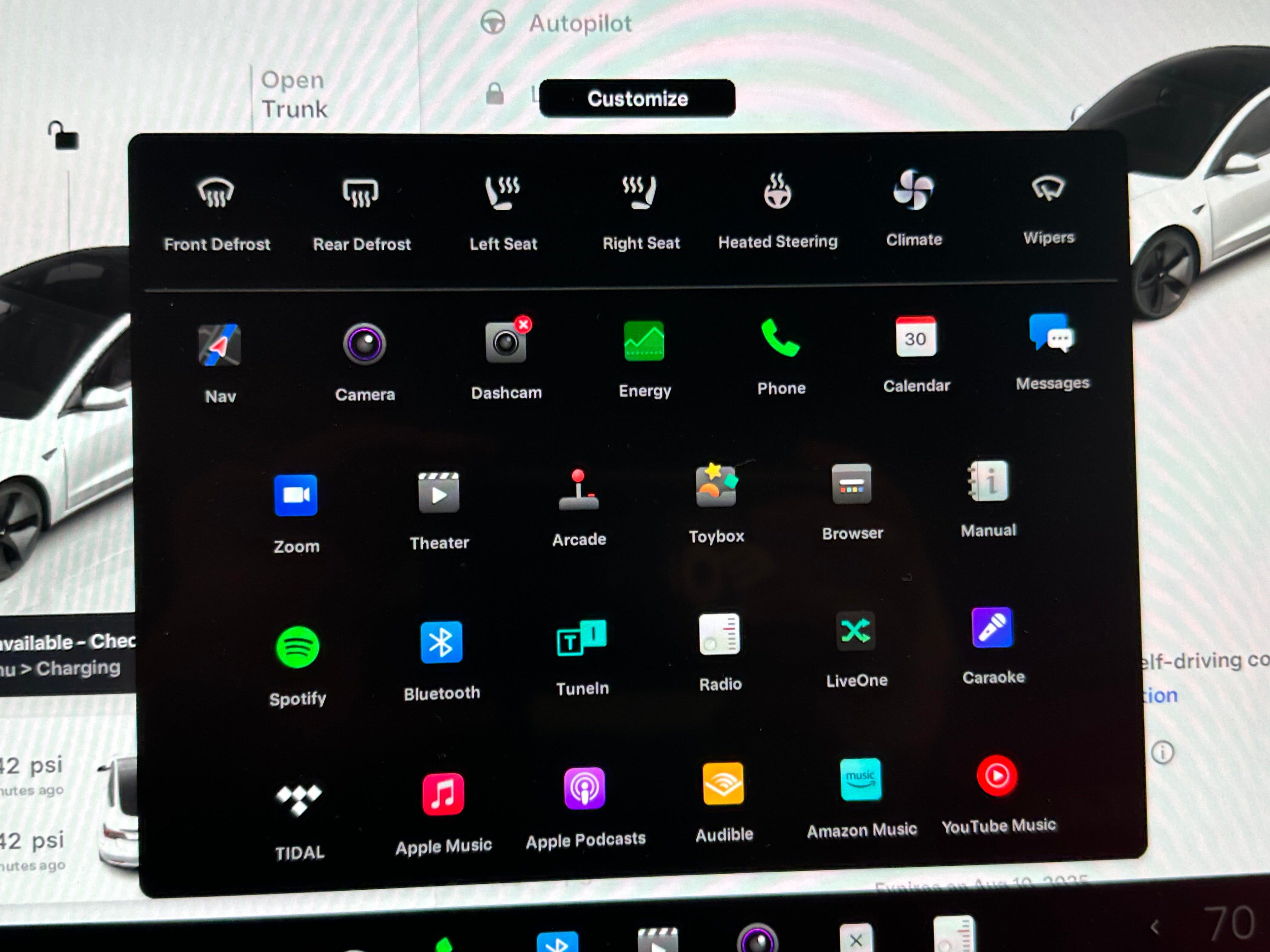
Task: Open Theater icon in bottom dock
Action: [x=658, y=939]
